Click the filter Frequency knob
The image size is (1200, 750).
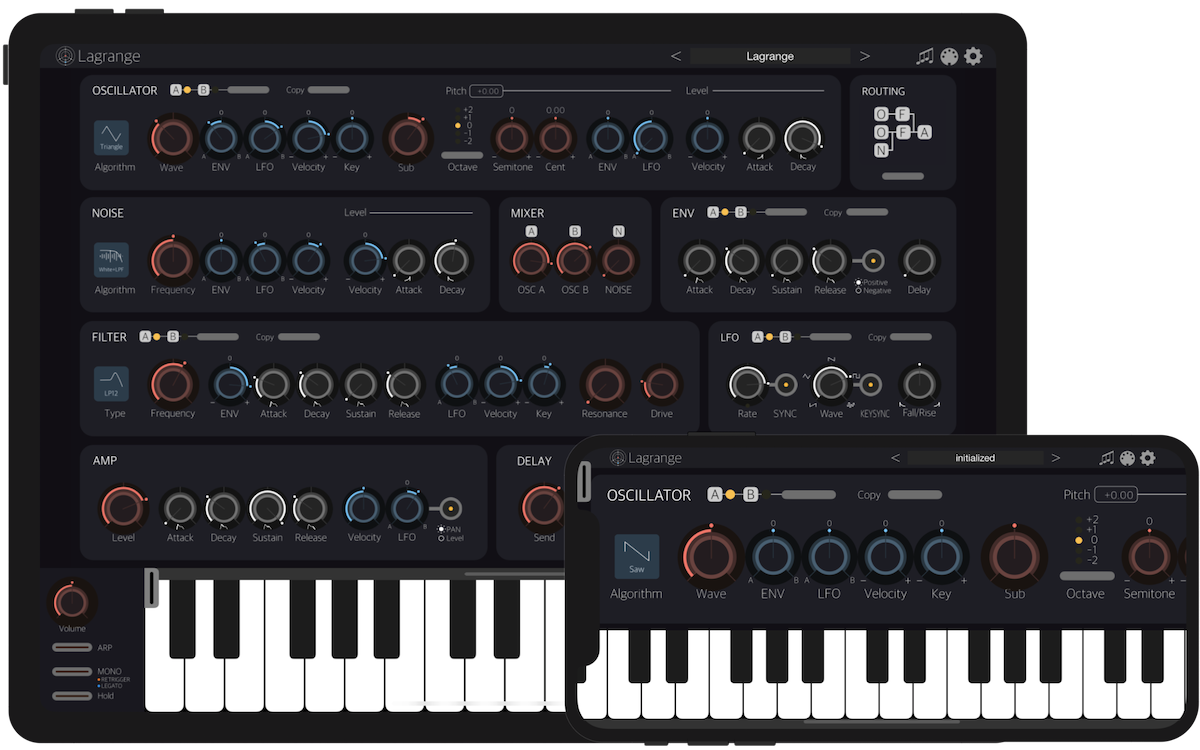172,384
